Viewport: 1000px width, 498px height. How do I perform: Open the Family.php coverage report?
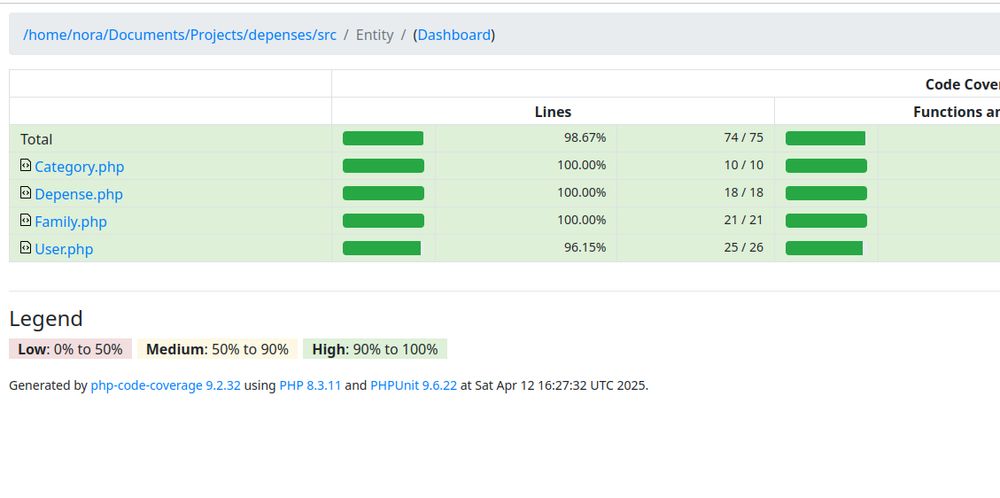click(71, 222)
